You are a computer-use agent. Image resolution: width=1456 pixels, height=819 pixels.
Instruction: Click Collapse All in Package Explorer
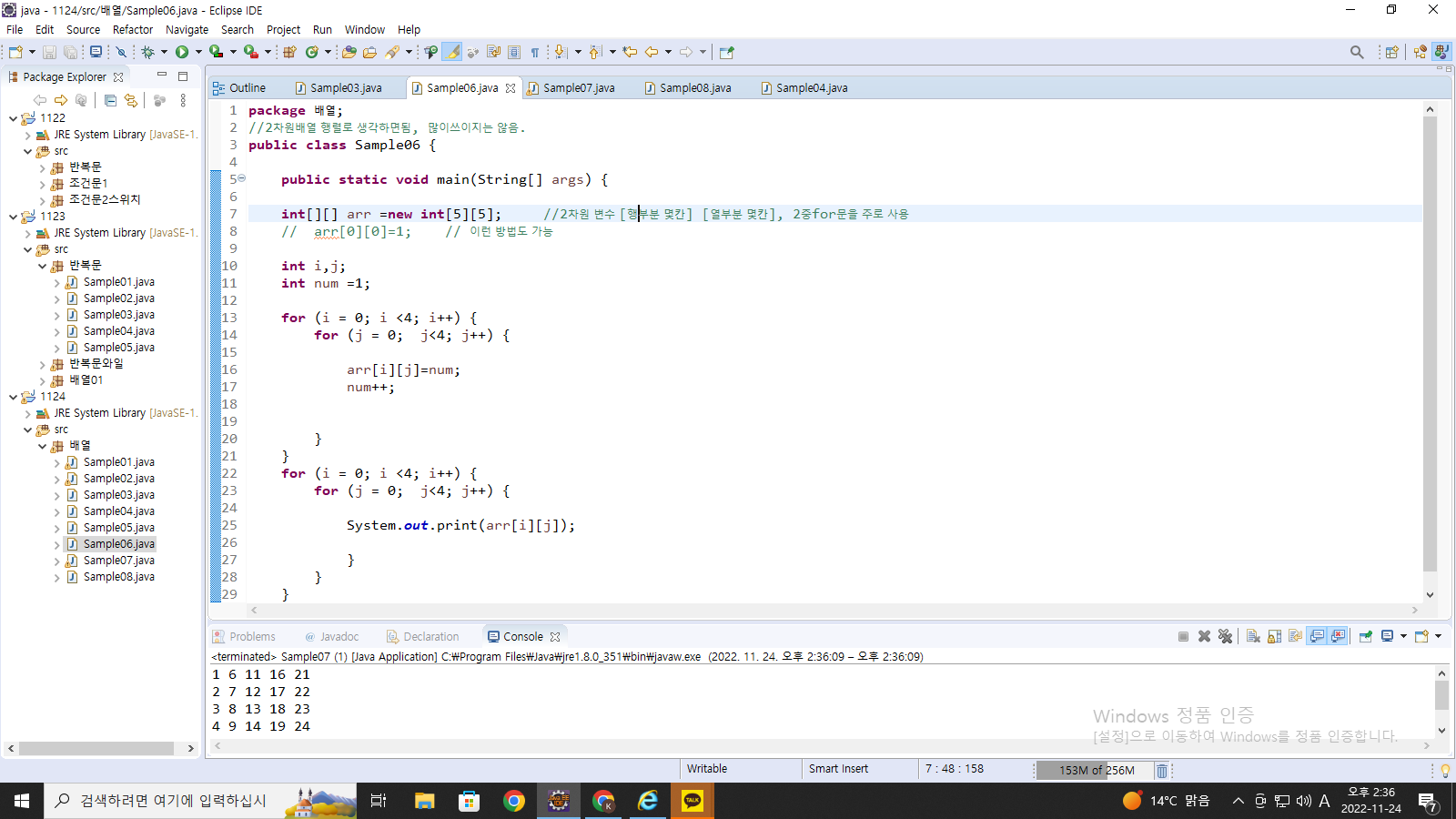click(x=110, y=100)
